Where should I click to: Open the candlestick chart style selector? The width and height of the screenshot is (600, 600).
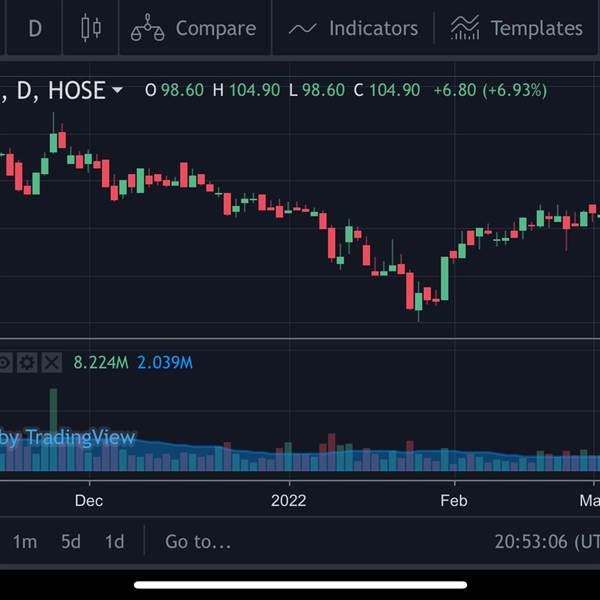(x=91, y=28)
